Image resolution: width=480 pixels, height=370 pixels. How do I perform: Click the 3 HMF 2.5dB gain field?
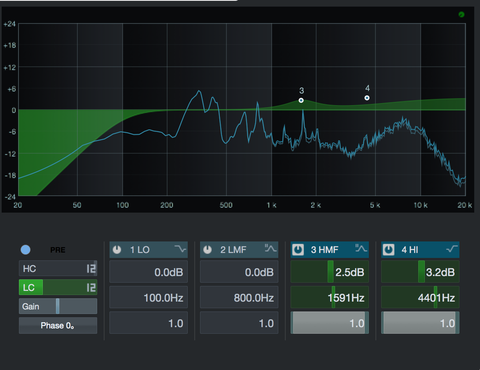330,272
